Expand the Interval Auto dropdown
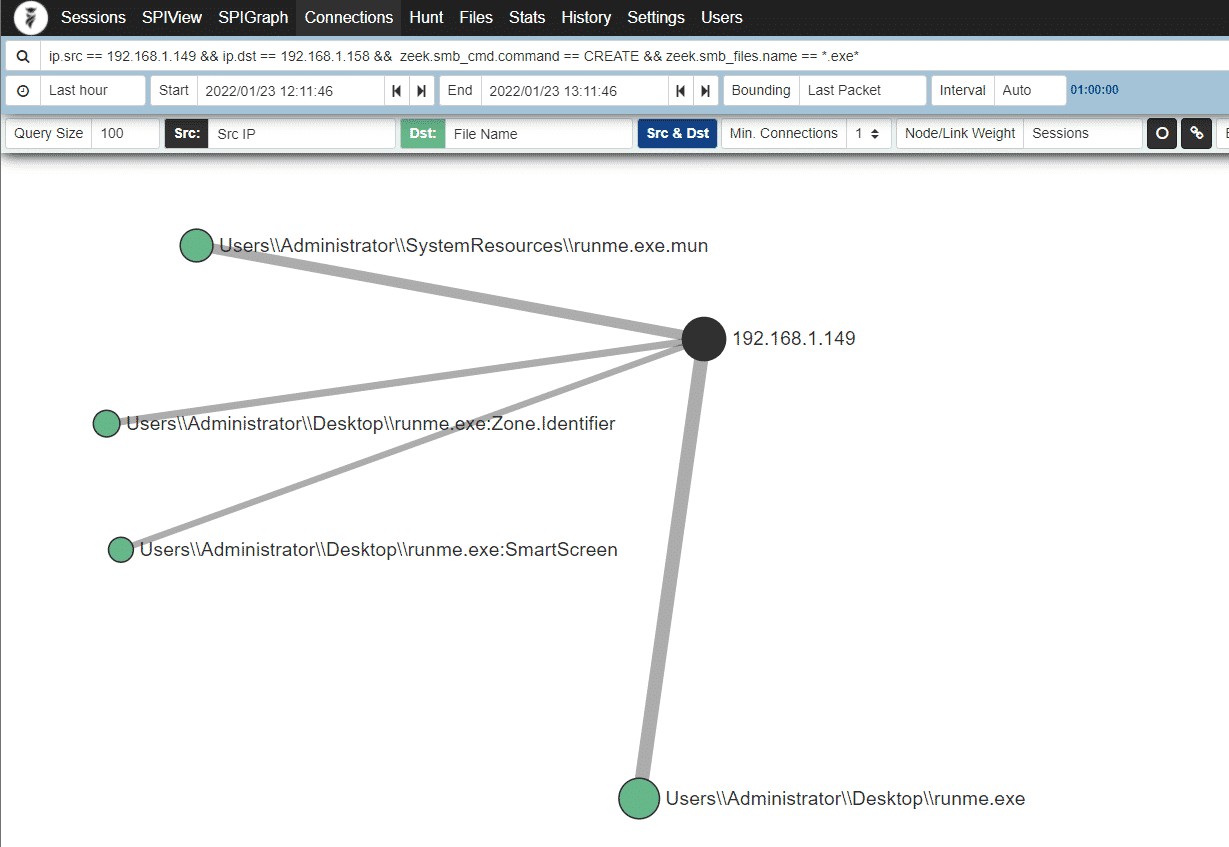This screenshot has width=1229, height=847. 1029,90
